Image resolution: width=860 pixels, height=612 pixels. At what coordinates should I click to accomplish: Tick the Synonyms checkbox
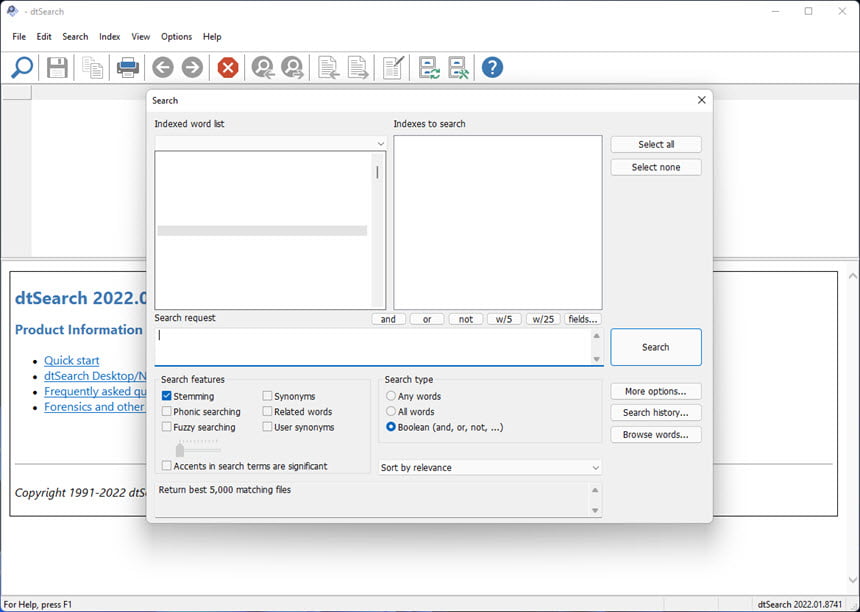[x=267, y=395]
